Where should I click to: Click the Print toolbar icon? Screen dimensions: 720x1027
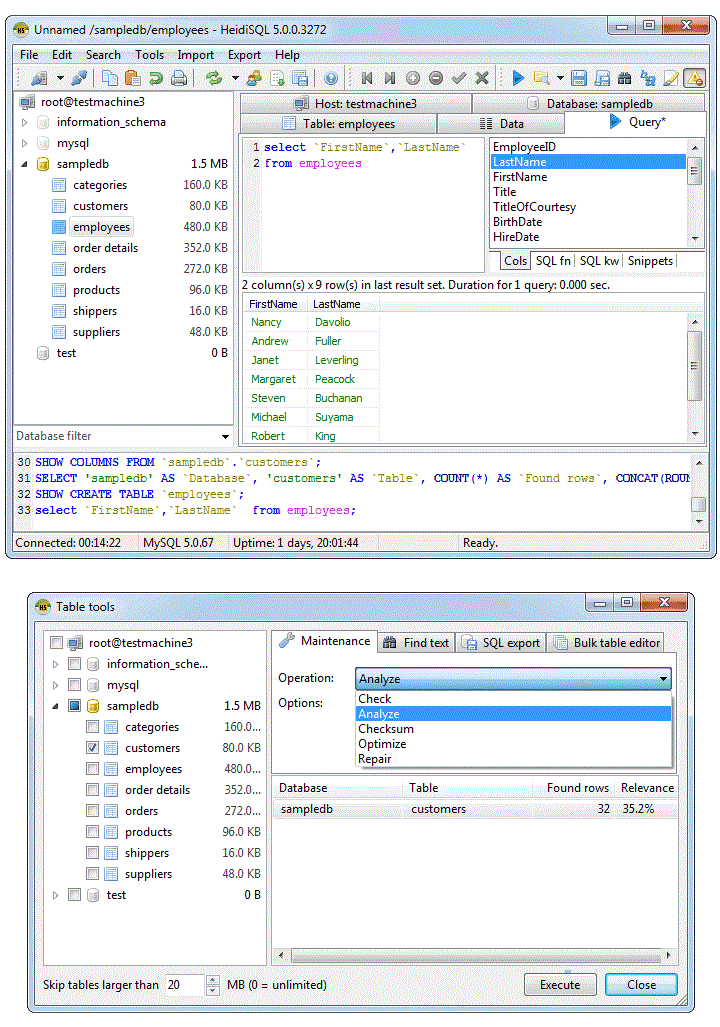179,78
